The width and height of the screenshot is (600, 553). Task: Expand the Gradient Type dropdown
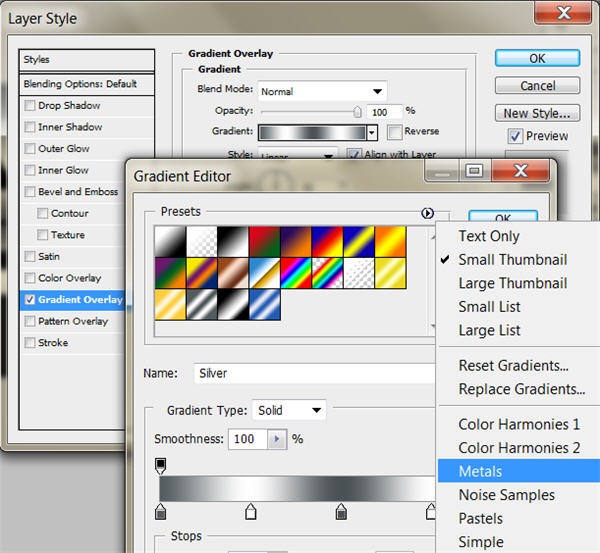(x=289, y=410)
